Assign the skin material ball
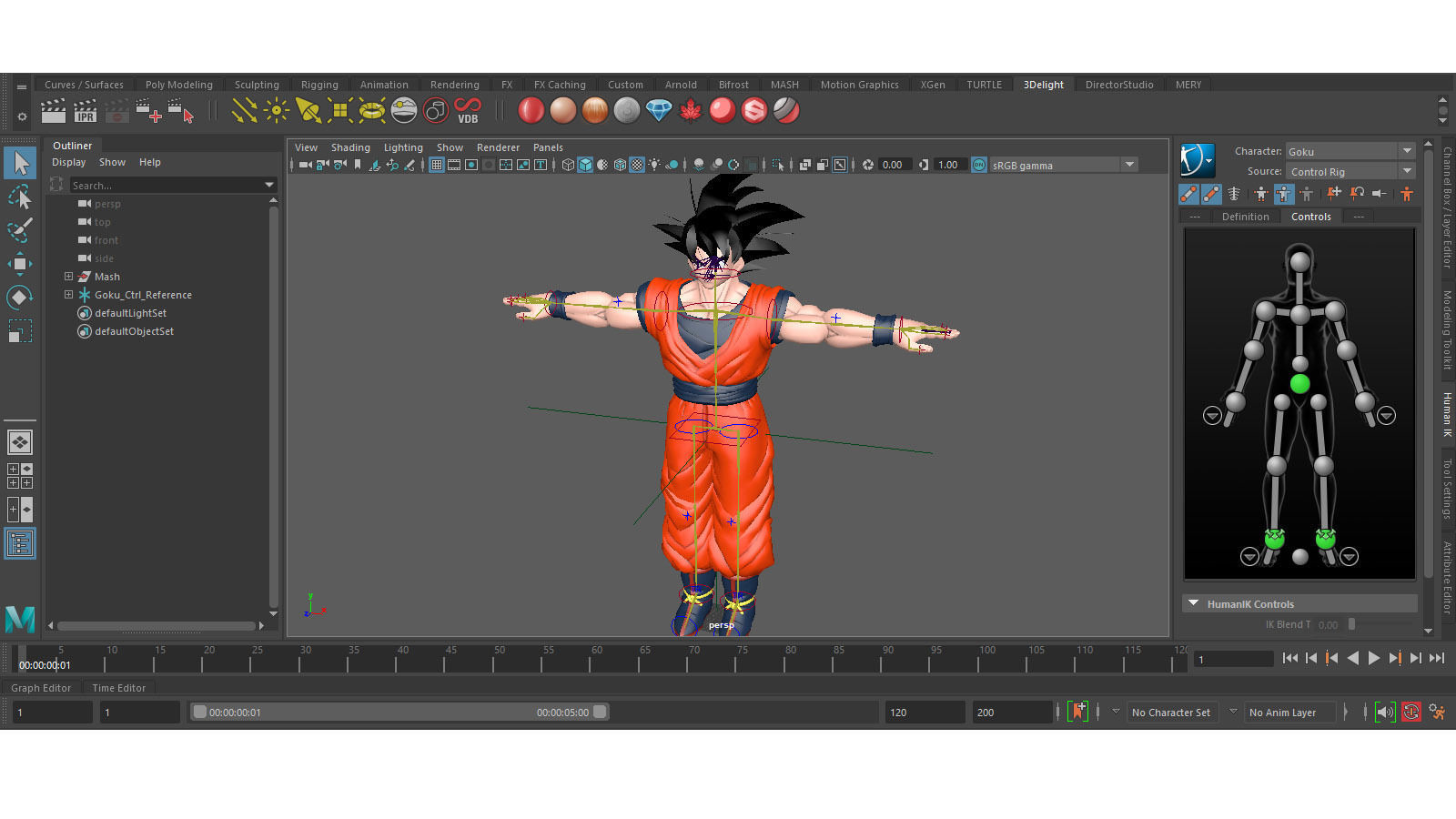The height and width of the screenshot is (819, 1456). [x=562, y=111]
